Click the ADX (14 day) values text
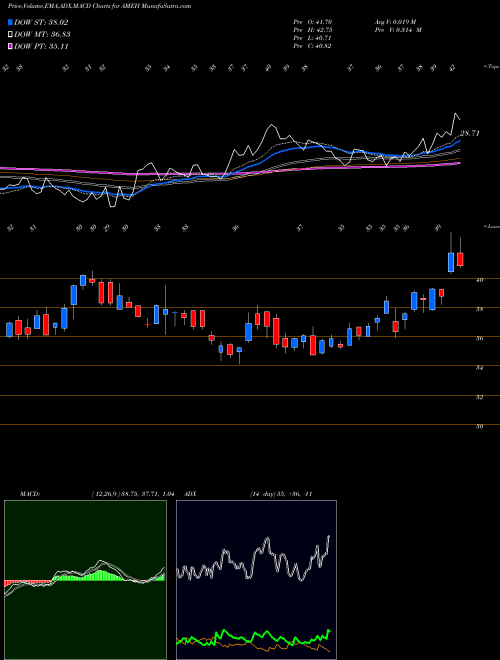The image size is (500, 660). pos(281,494)
